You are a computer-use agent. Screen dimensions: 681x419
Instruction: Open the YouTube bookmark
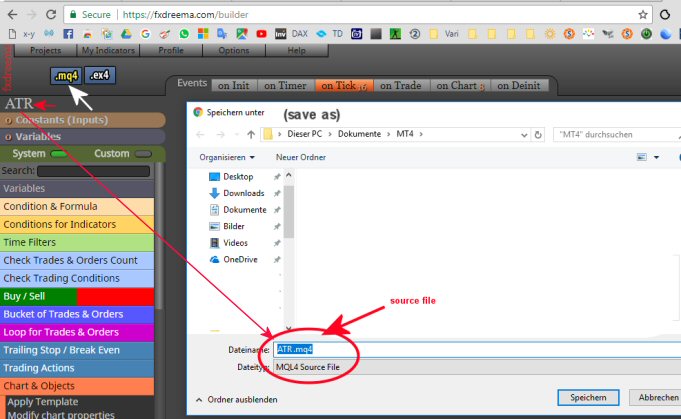(261, 34)
